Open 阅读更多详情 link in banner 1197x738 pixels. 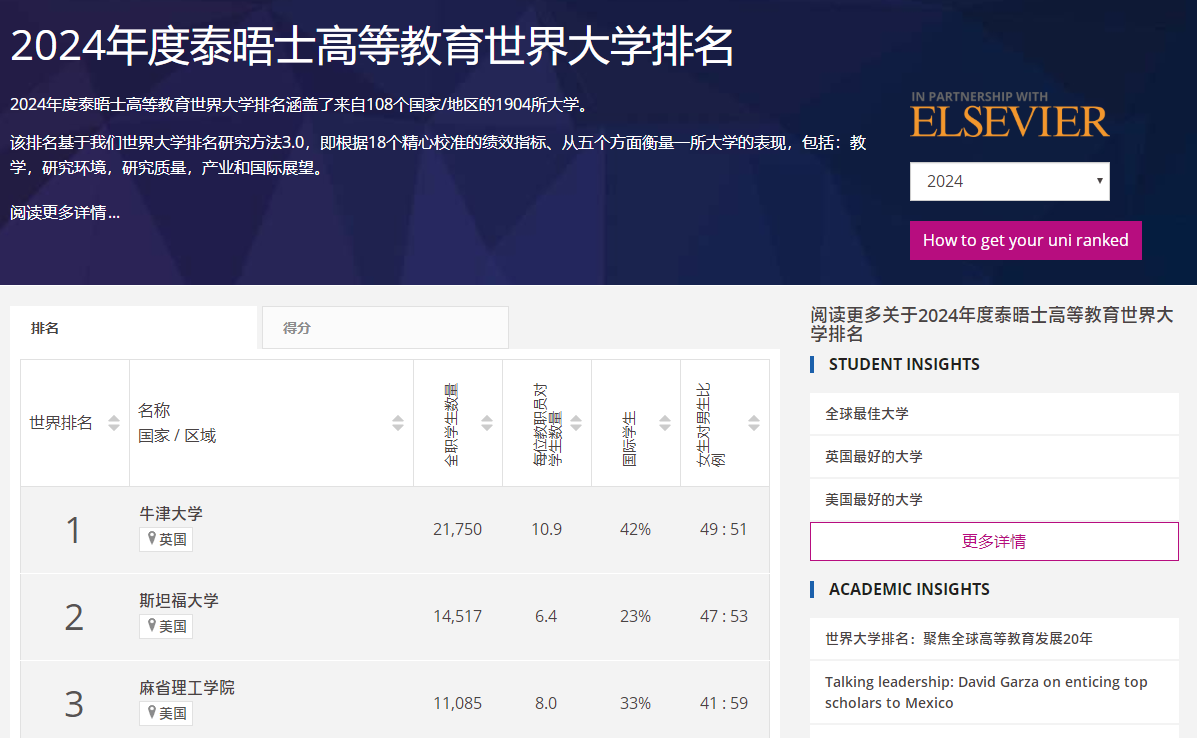tap(65, 213)
